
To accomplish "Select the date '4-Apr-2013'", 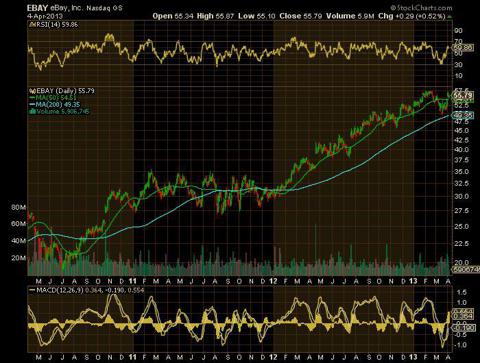I will (45, 16).
